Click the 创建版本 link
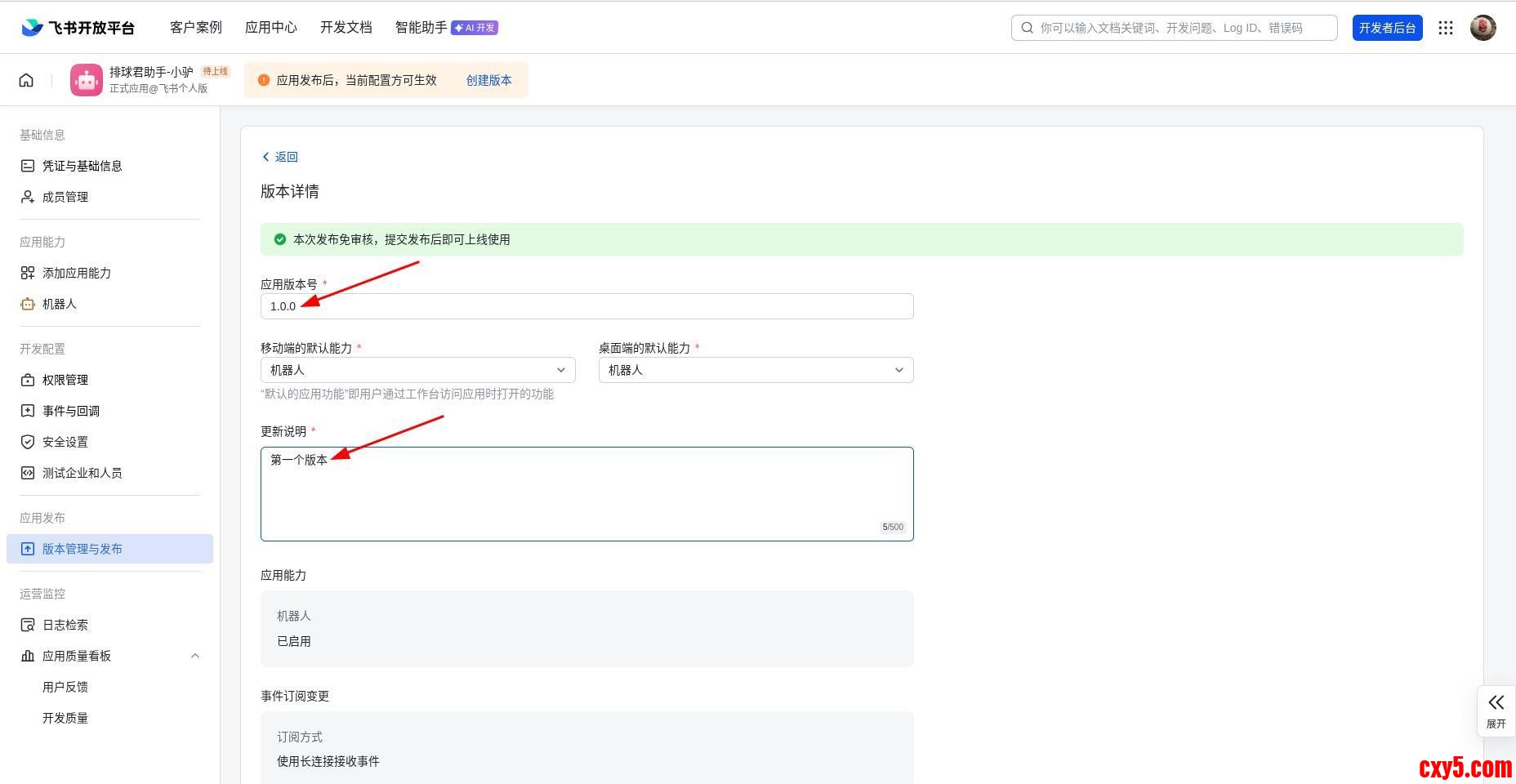This screenshot has width=1516, height=784. [x=488, y=80]
